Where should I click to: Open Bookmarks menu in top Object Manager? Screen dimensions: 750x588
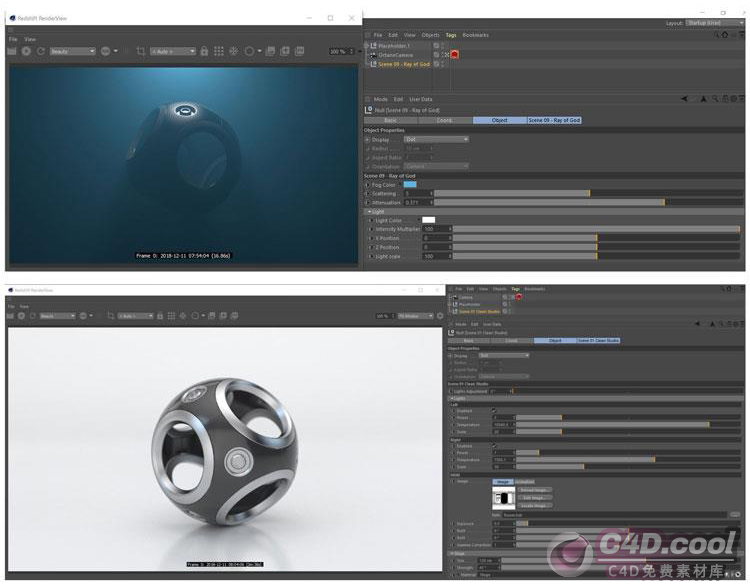(475, 35)
